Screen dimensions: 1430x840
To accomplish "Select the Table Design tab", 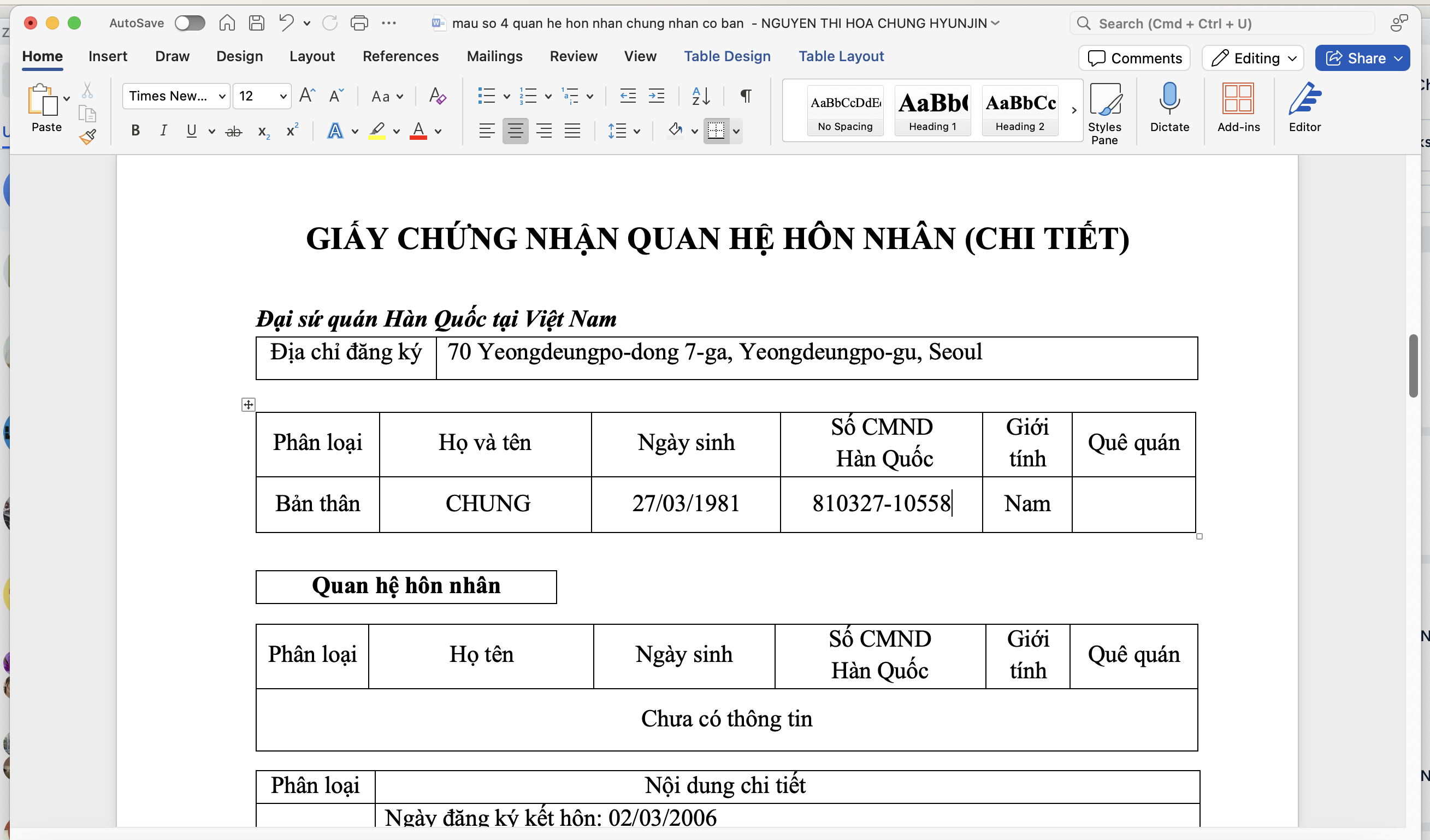I will [727, 56].
